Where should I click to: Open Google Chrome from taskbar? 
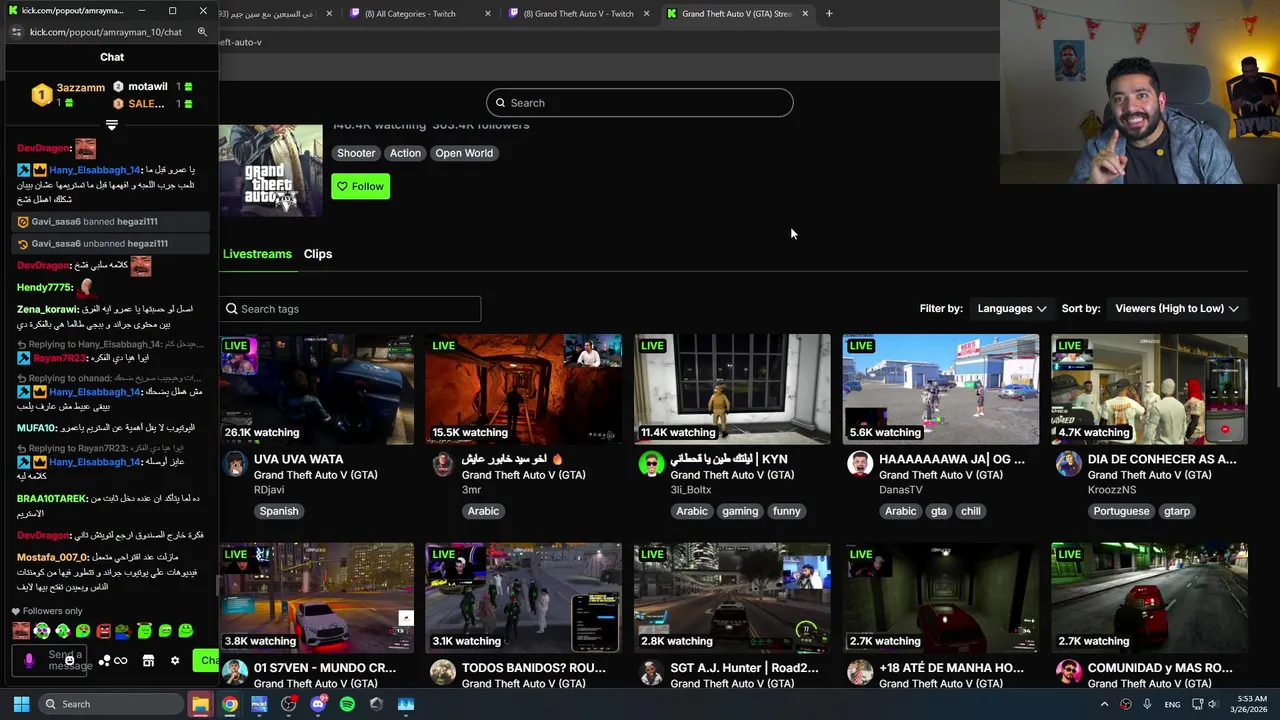click(x=230, y=704)
